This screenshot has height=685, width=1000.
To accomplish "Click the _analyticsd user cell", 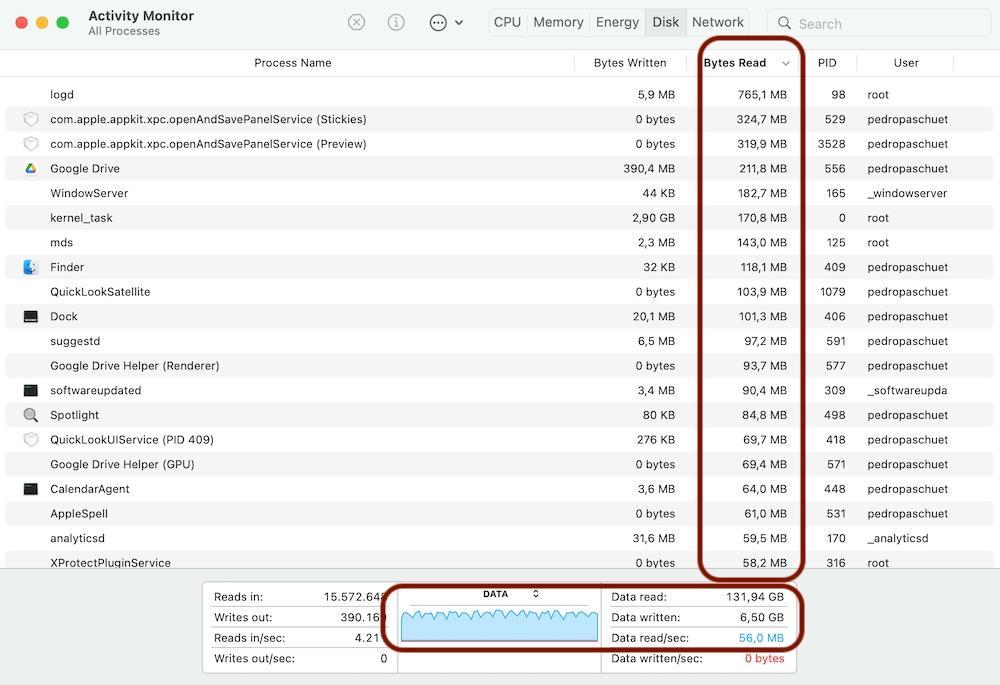I will click(x=897, y=538).
